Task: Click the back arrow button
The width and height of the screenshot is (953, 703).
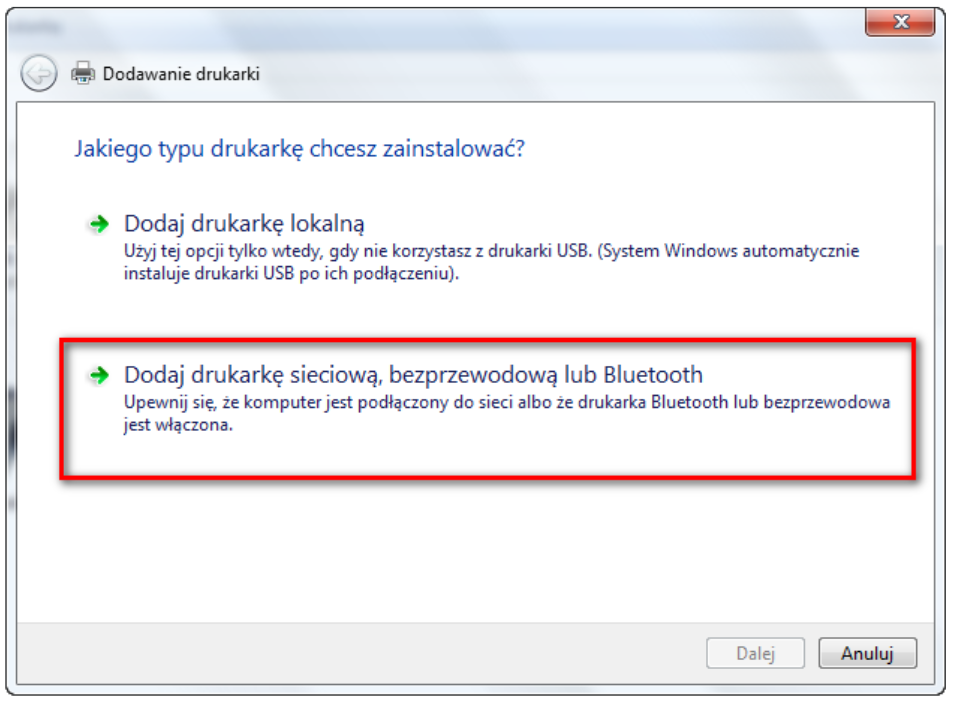Action: pos(38,74)
